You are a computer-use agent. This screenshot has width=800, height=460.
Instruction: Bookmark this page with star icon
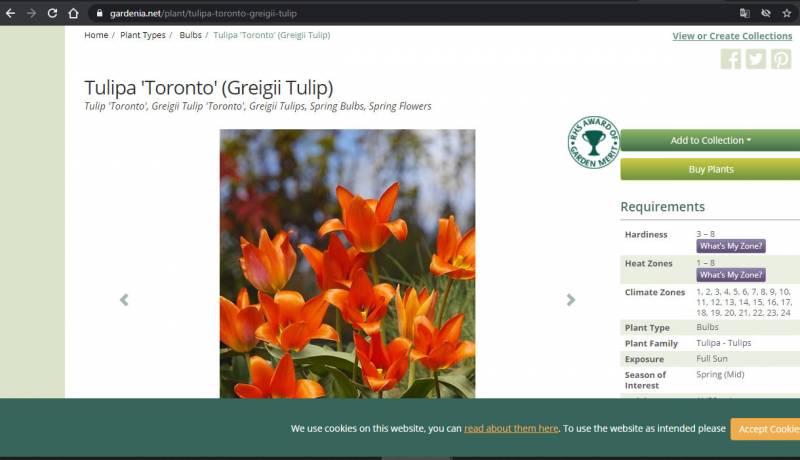click(787, 13)
